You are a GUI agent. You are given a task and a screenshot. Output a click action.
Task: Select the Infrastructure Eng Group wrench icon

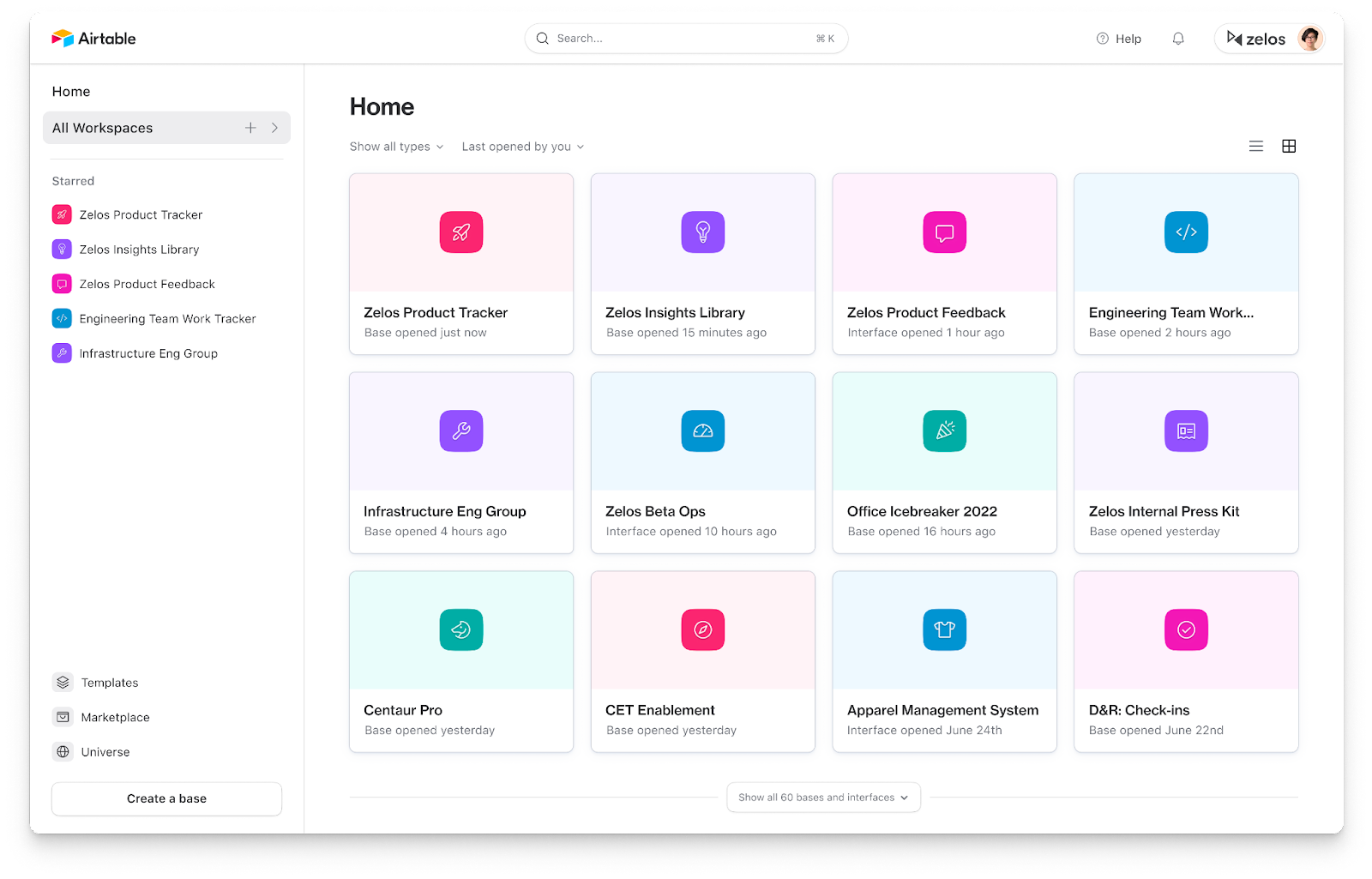point(460,430)
